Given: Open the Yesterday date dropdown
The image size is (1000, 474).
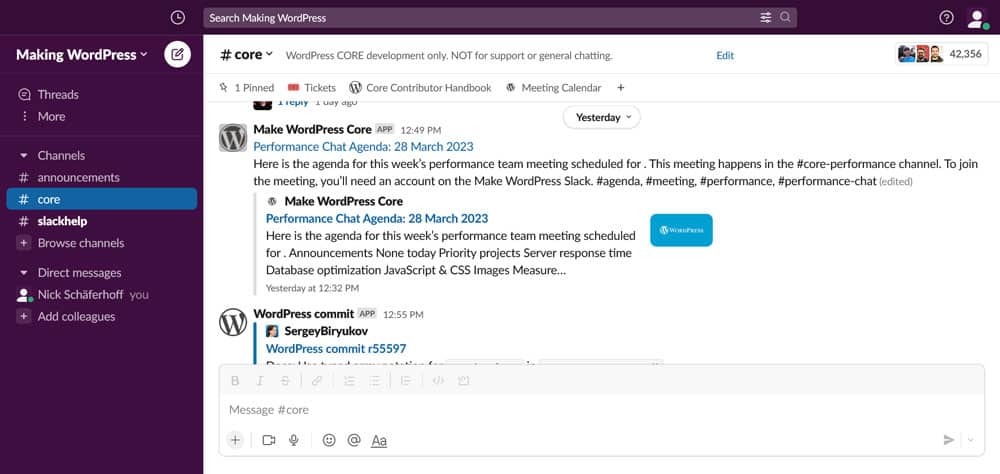Looking at the screenshot, I should click(x=603, y=117).
